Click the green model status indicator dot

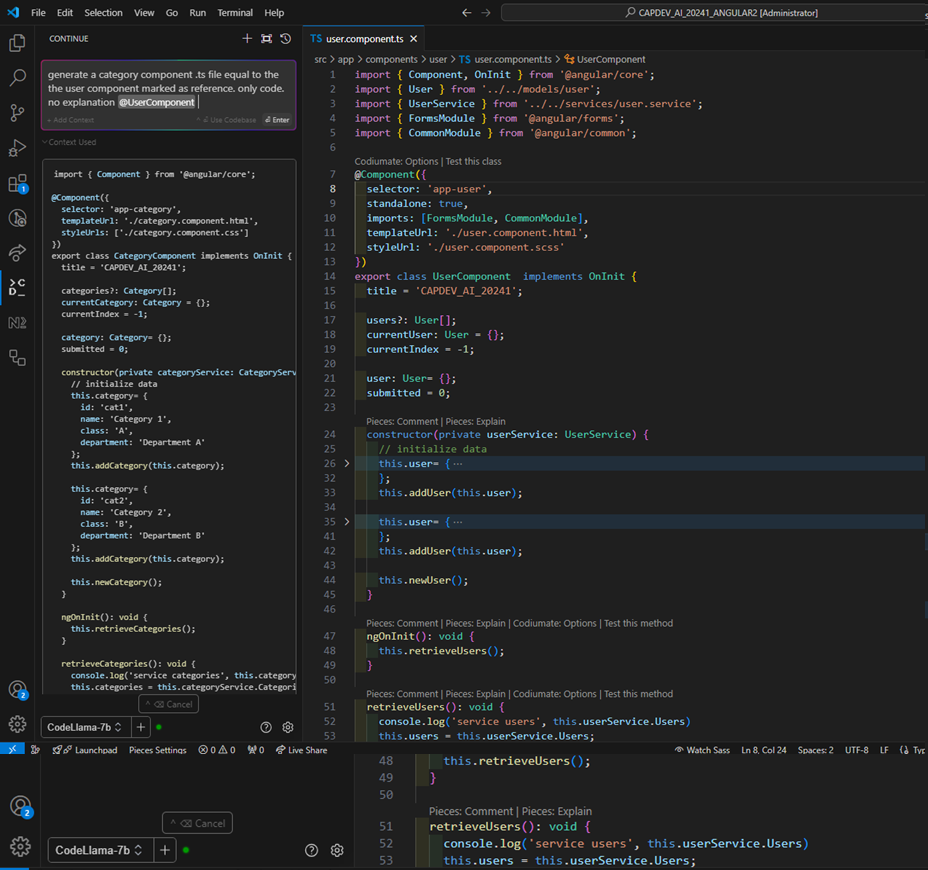[x=160, y=727]
